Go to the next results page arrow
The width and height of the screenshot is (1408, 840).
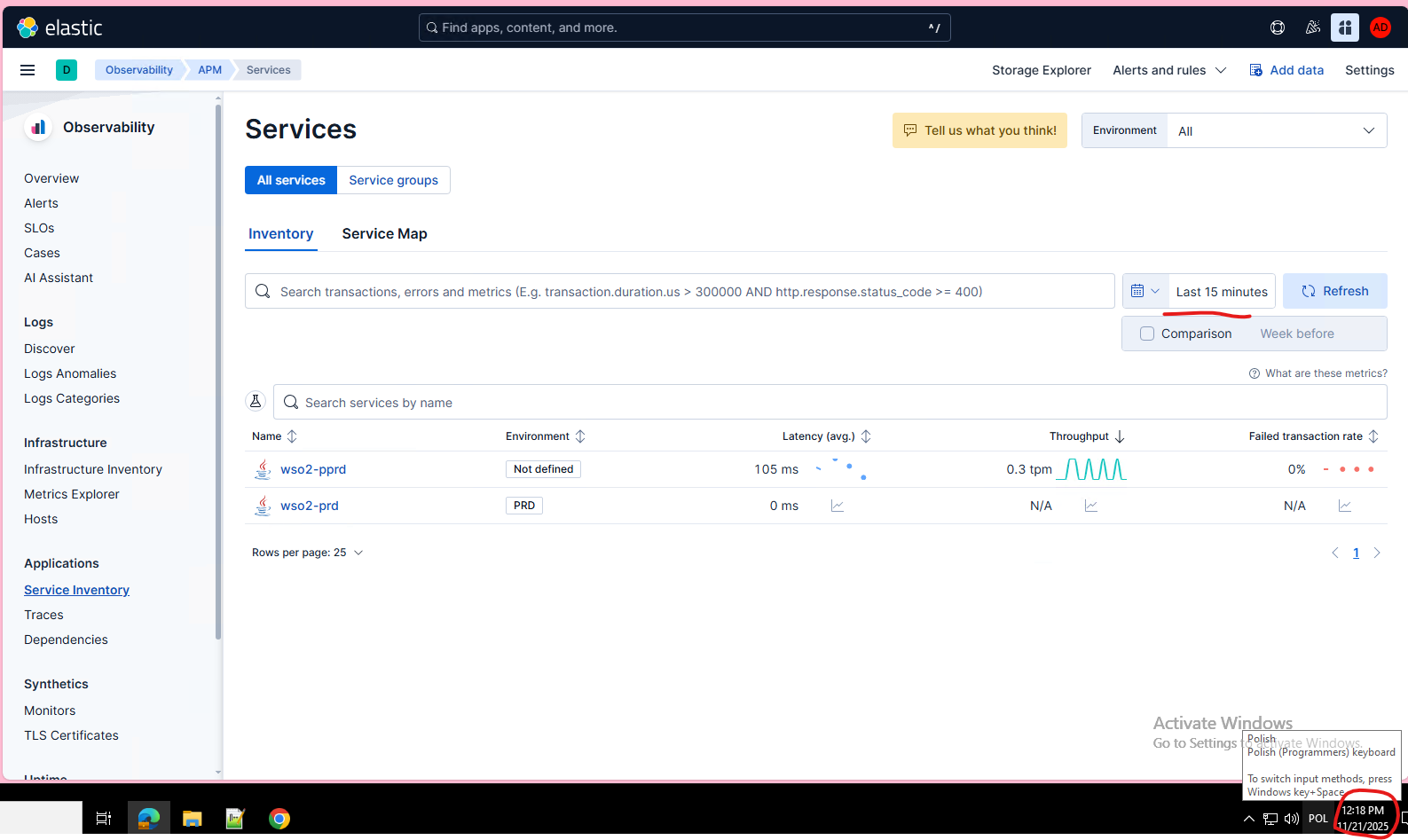(x=1377, y=553)
